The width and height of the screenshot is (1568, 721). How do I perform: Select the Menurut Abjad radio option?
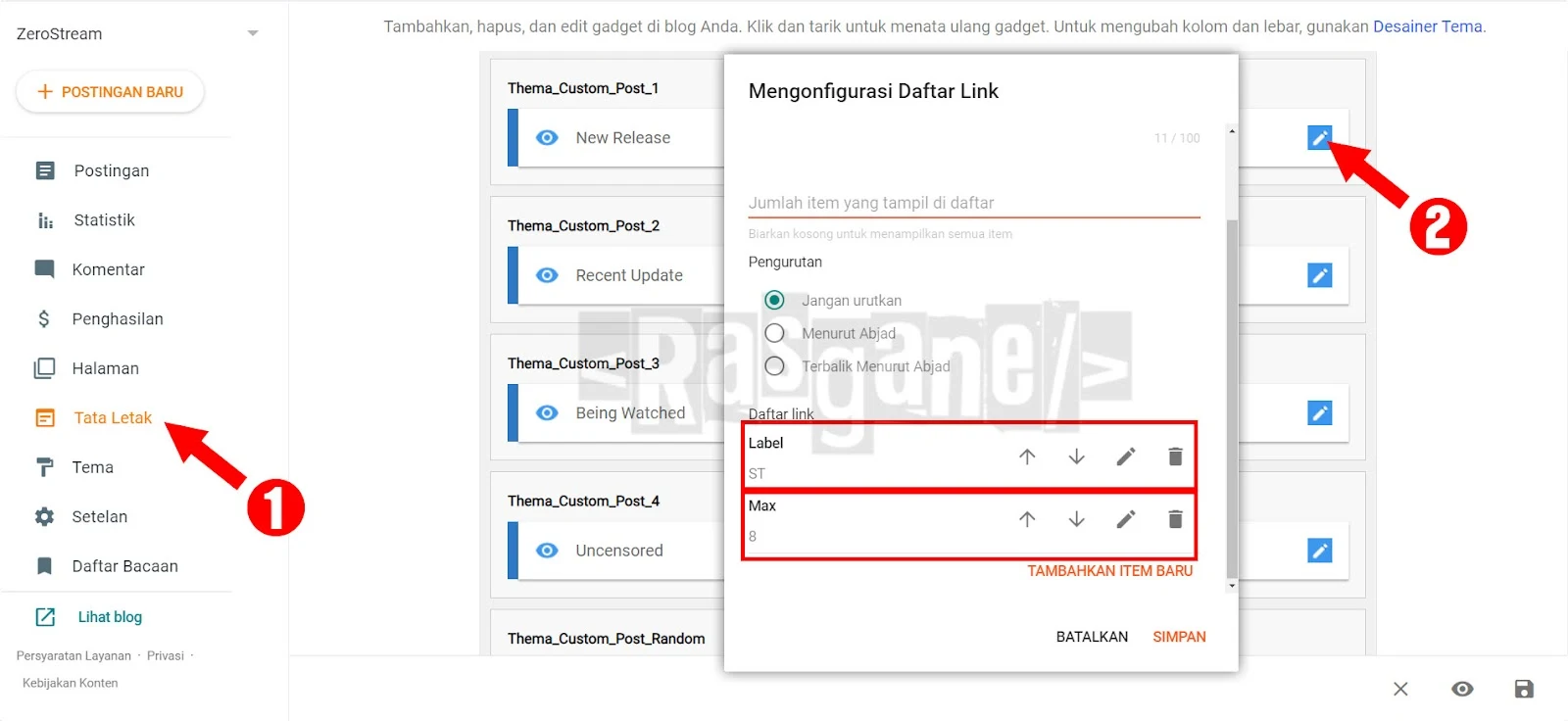pos(774,333)
